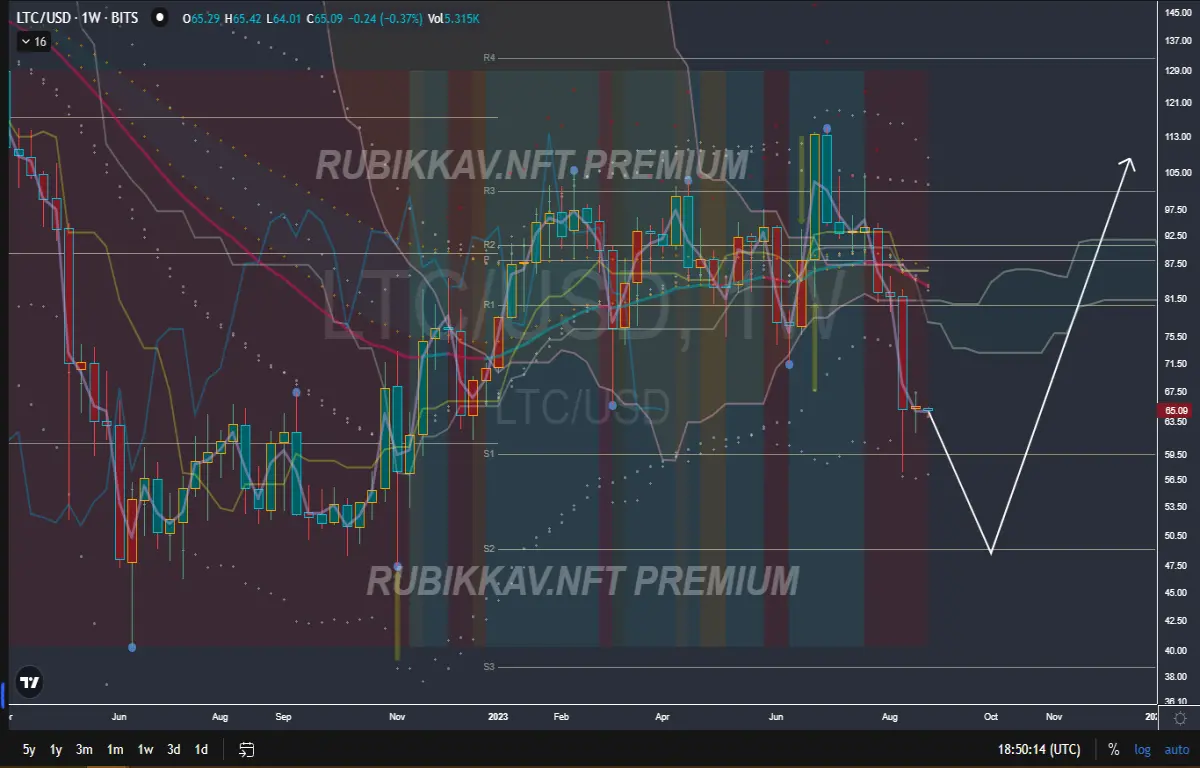This screenshot has height=768, width=1200.
Task: Click the 2023 time axis label
Action: [498, 717]
